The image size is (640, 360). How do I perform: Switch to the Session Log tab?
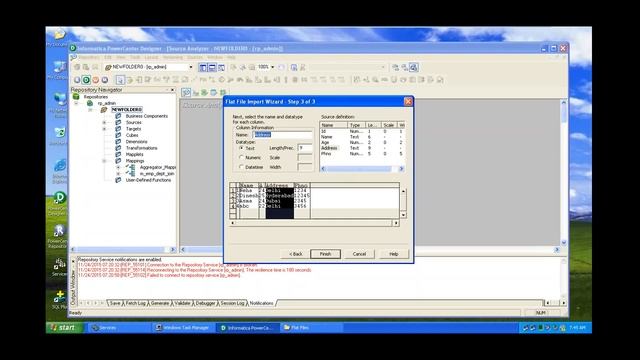[232, 303]
